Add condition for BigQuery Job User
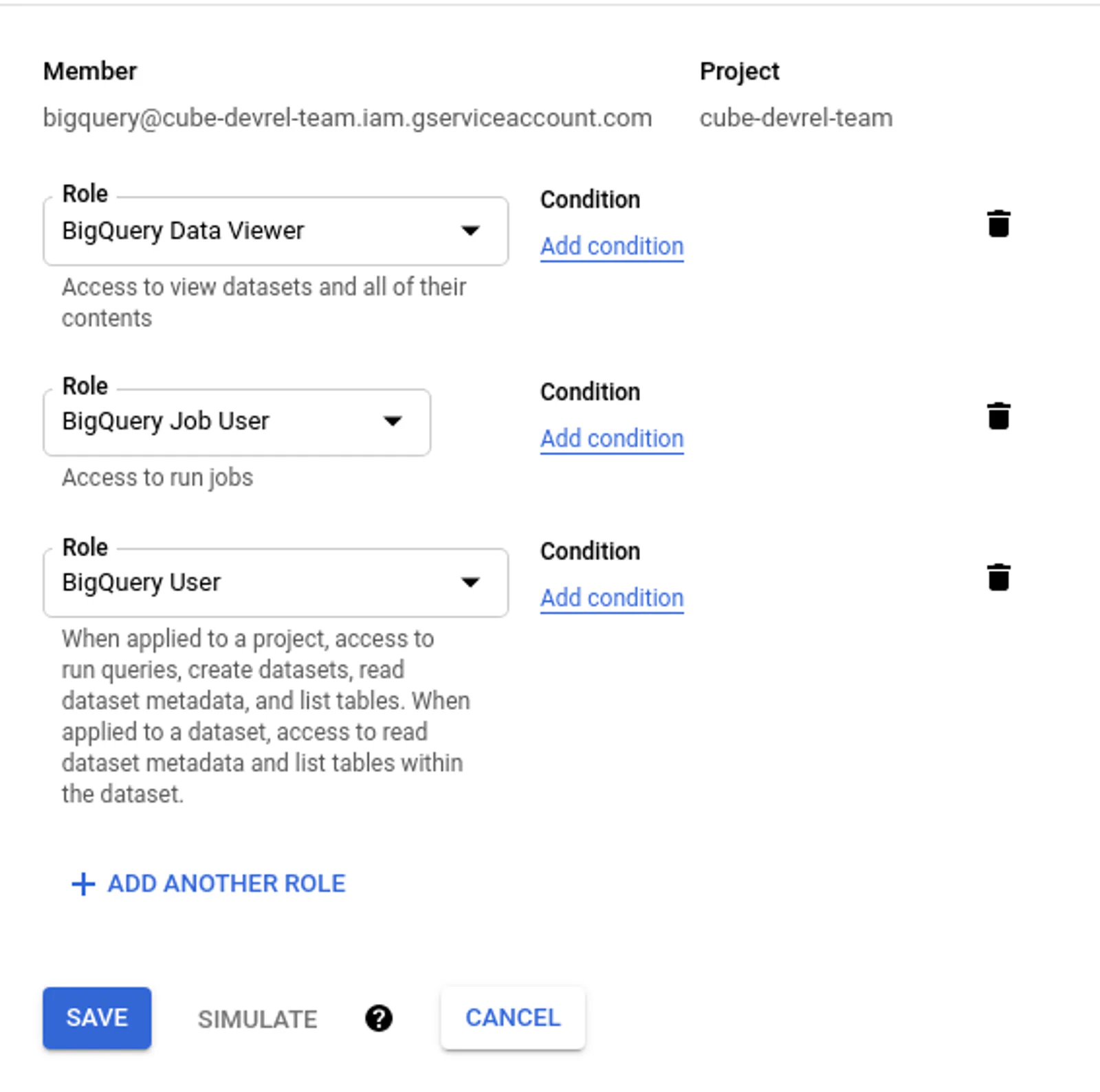Screen dimensions: 1100x1092 point(612,438)
